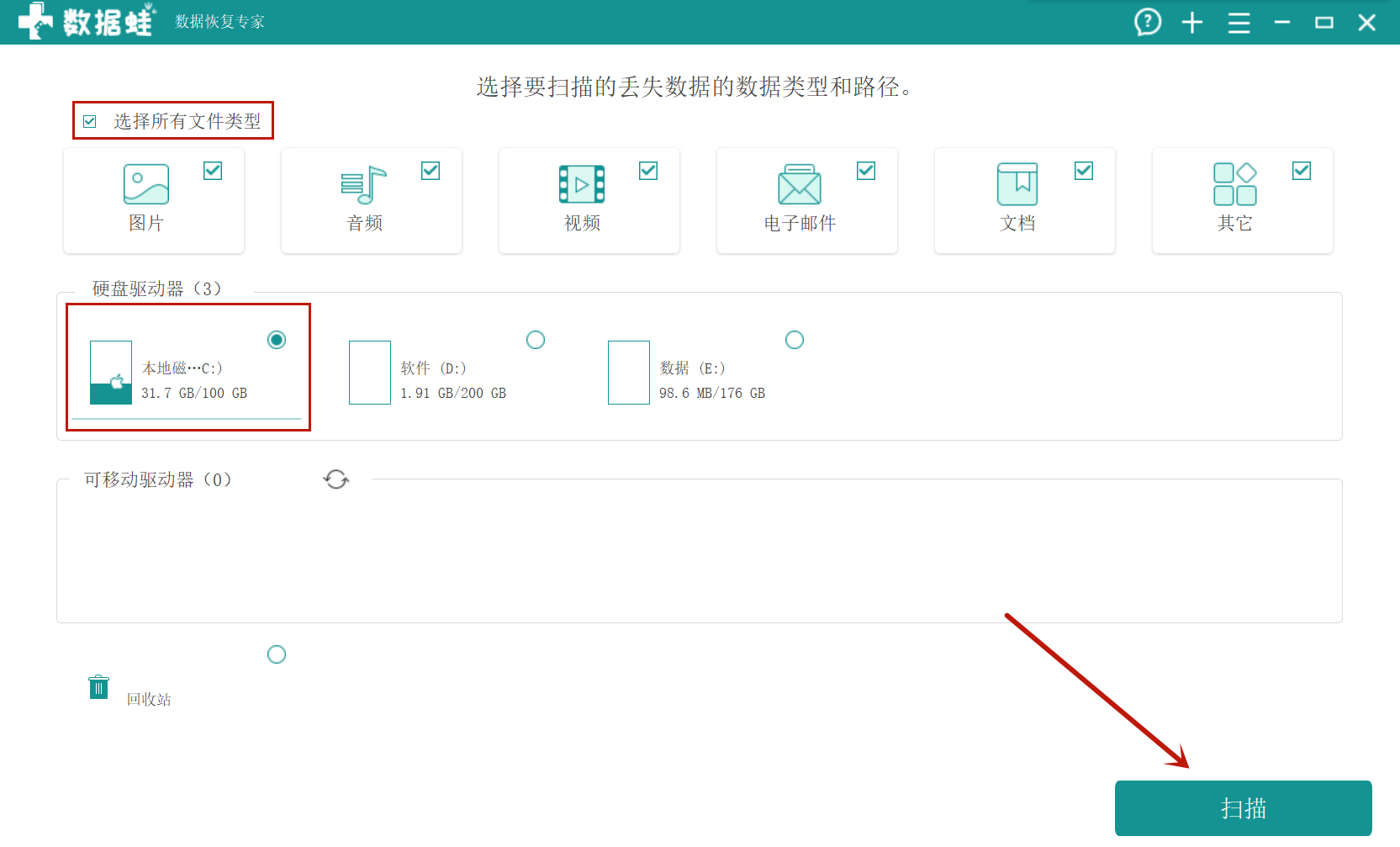Viewport: 1400px width, 847px height.
Task: Click the plus button in title bar
Action: (1192, 23)
